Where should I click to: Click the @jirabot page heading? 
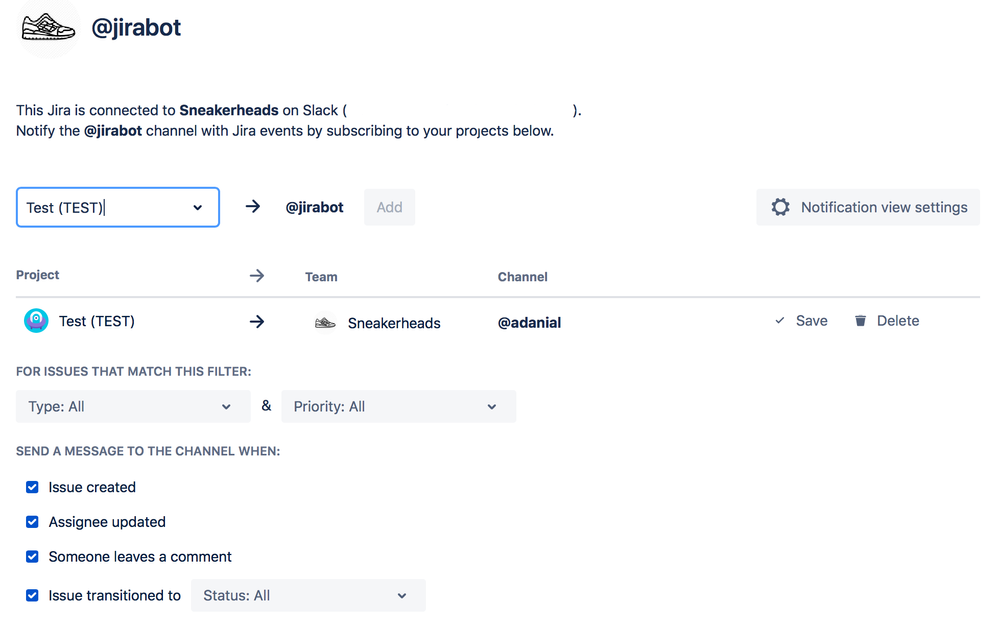tap(136, 27)
